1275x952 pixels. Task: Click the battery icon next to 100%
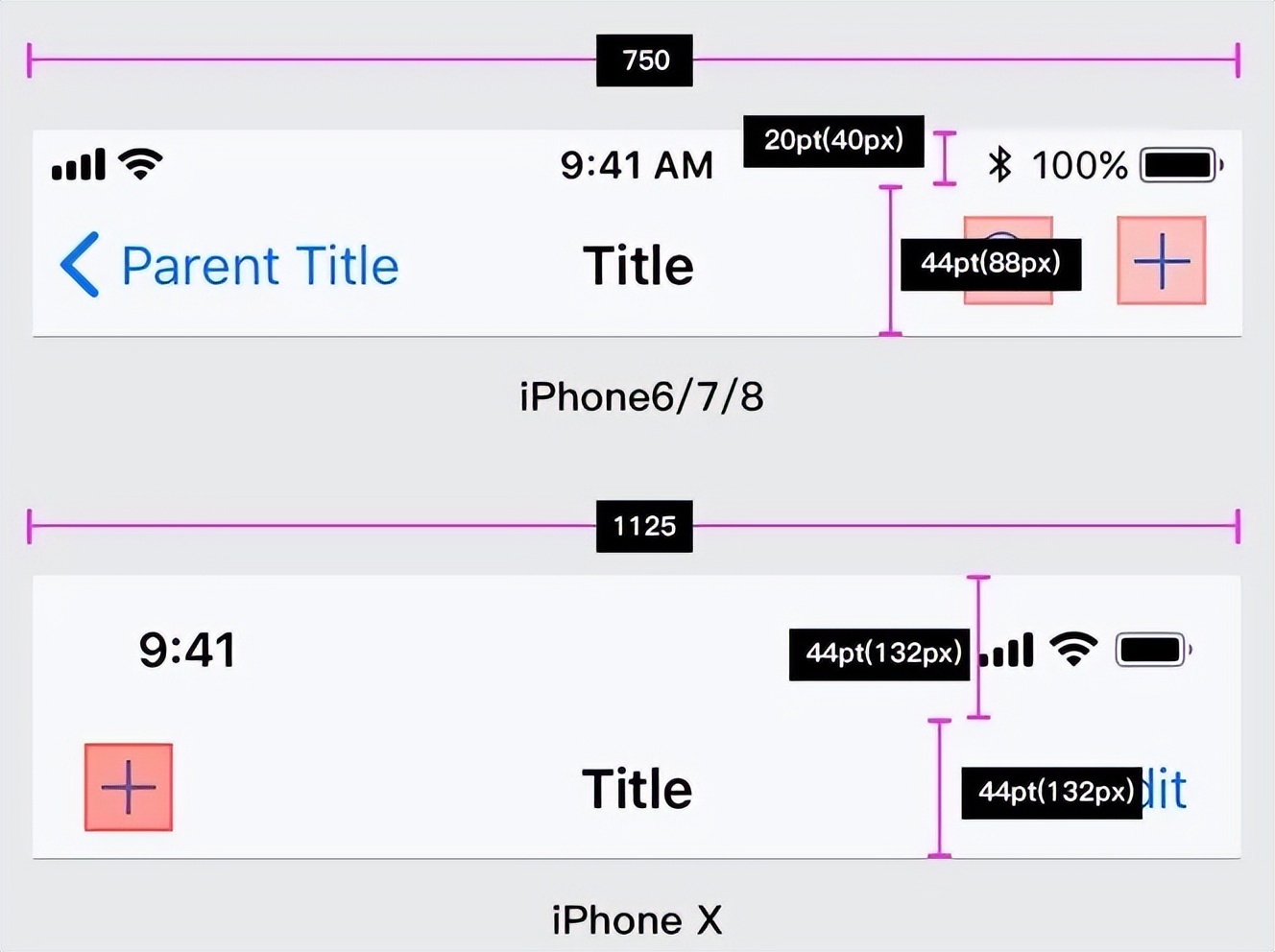1180,165
